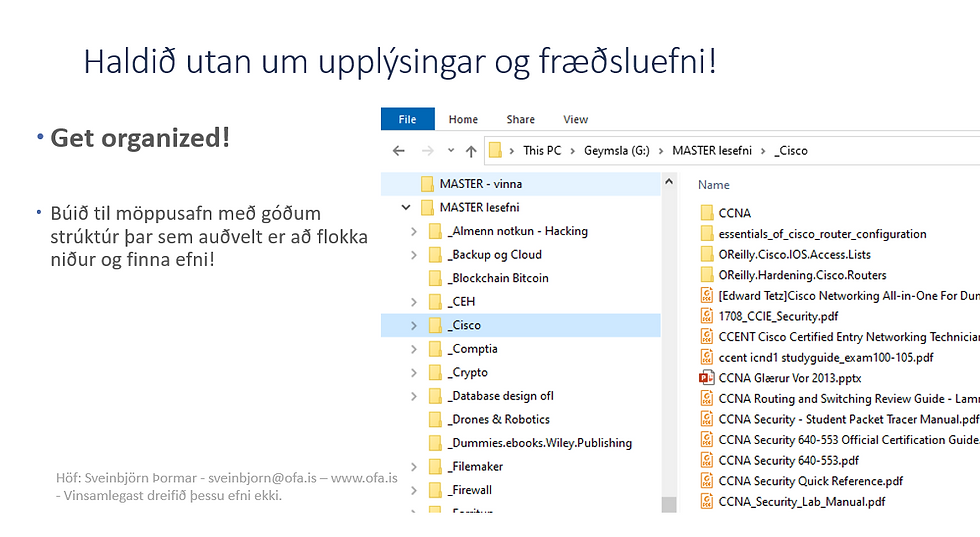Sort files by the Name column header

[714, 185]
